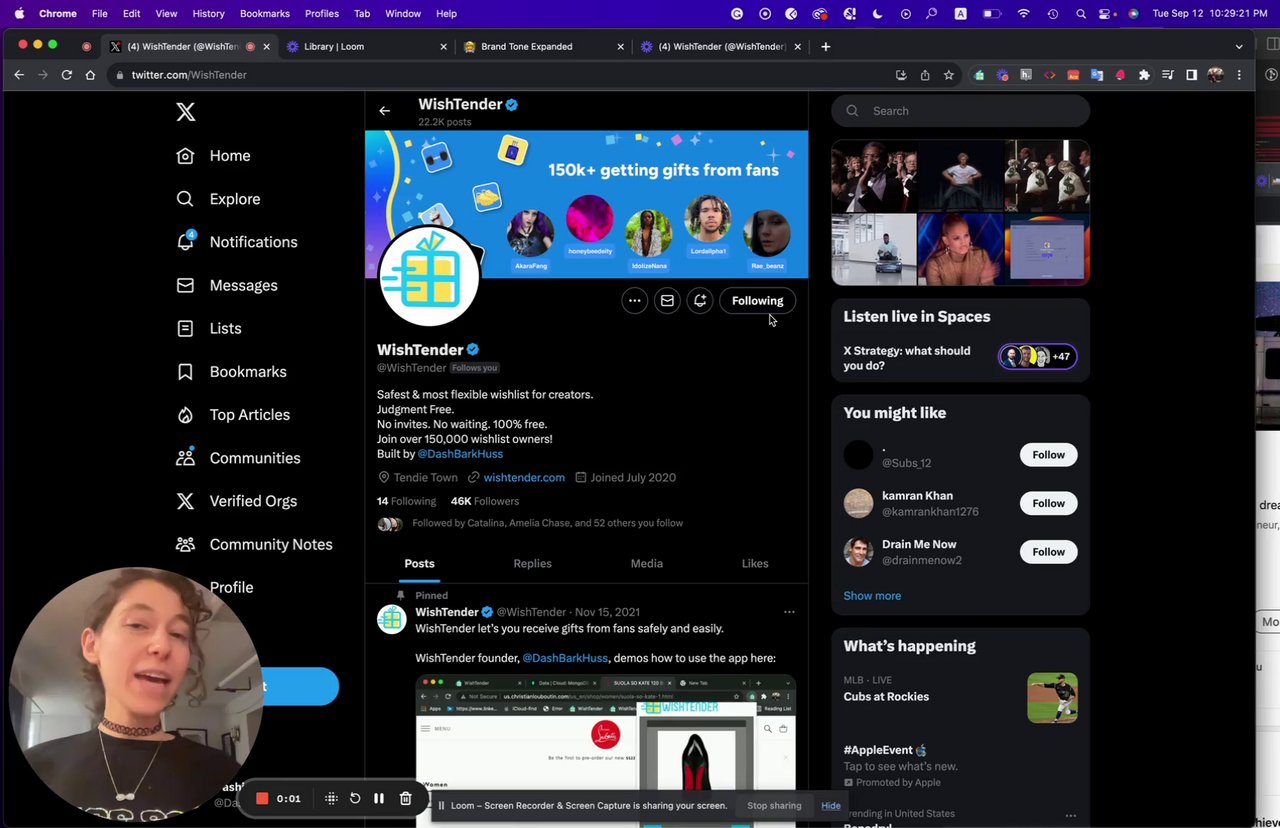Screen dimensions: 1280x828
Task: Open Notifications in the sidebar
Action: click(237, 242)
